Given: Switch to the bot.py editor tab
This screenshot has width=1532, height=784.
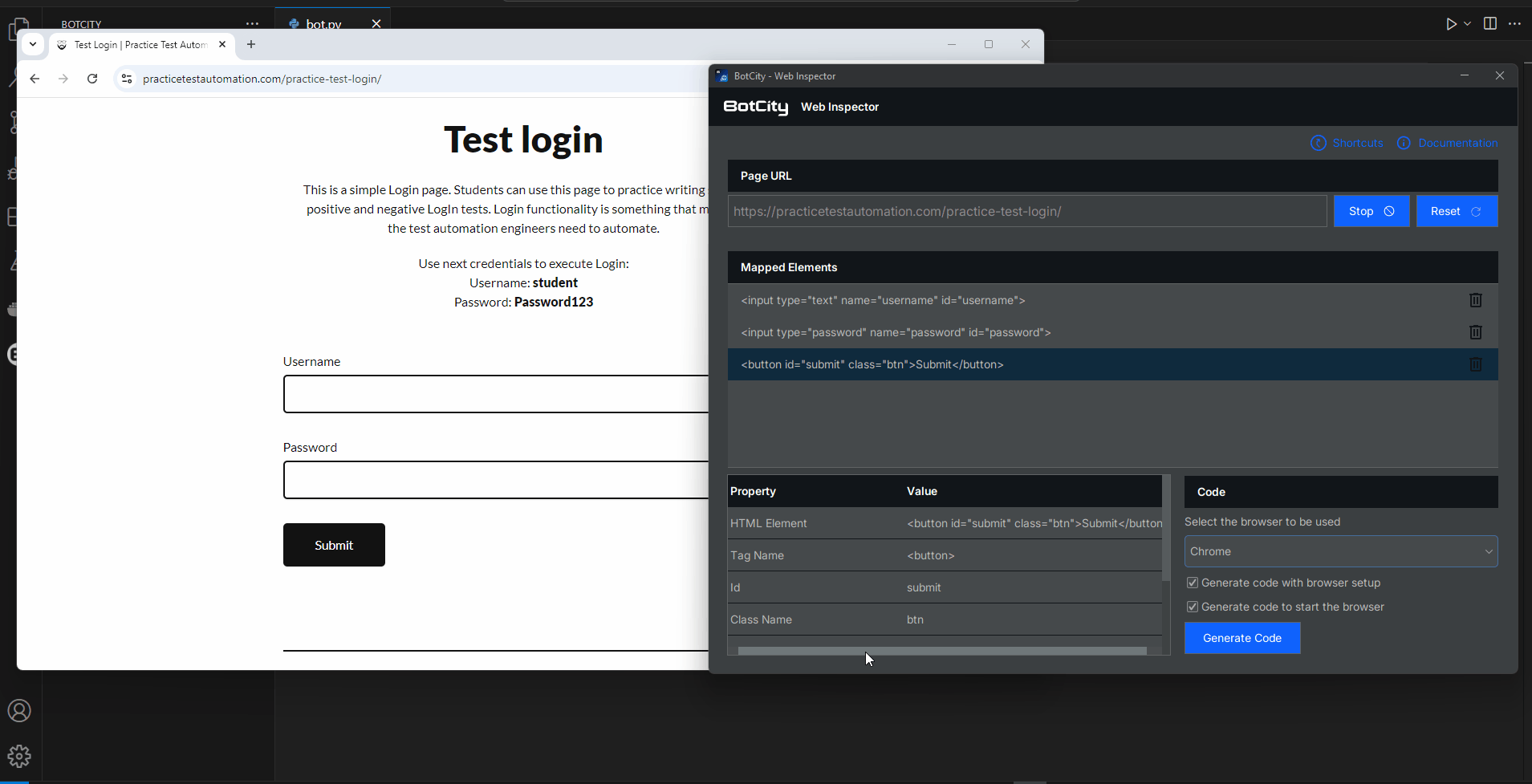Looking at the screenshot, I should click(324, 24).
